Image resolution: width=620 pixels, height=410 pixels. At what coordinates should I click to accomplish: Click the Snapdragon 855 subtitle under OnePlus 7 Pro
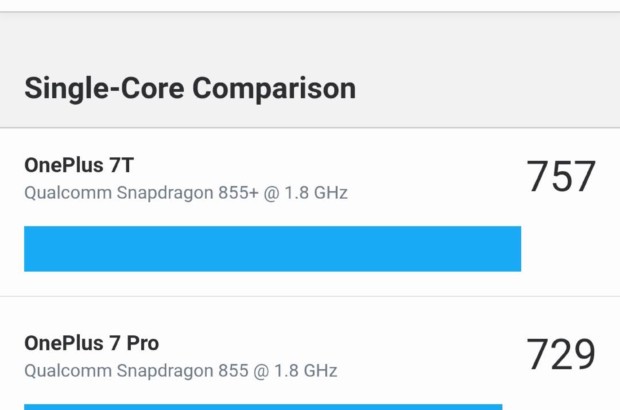[x=181, y=371]
